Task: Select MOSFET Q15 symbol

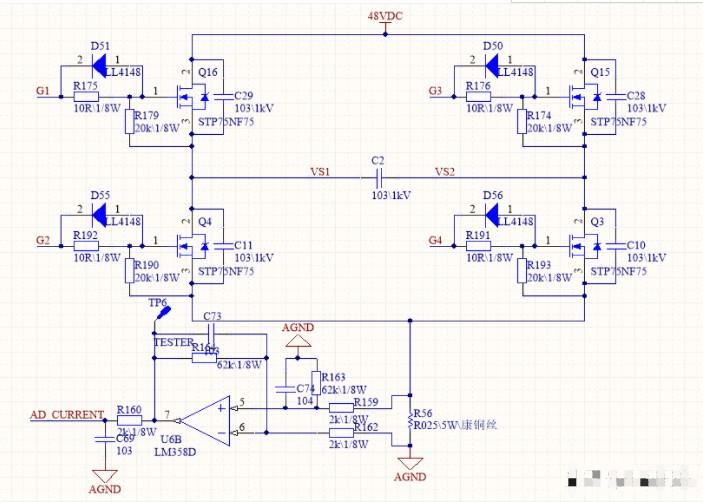Action: [586, 96]
